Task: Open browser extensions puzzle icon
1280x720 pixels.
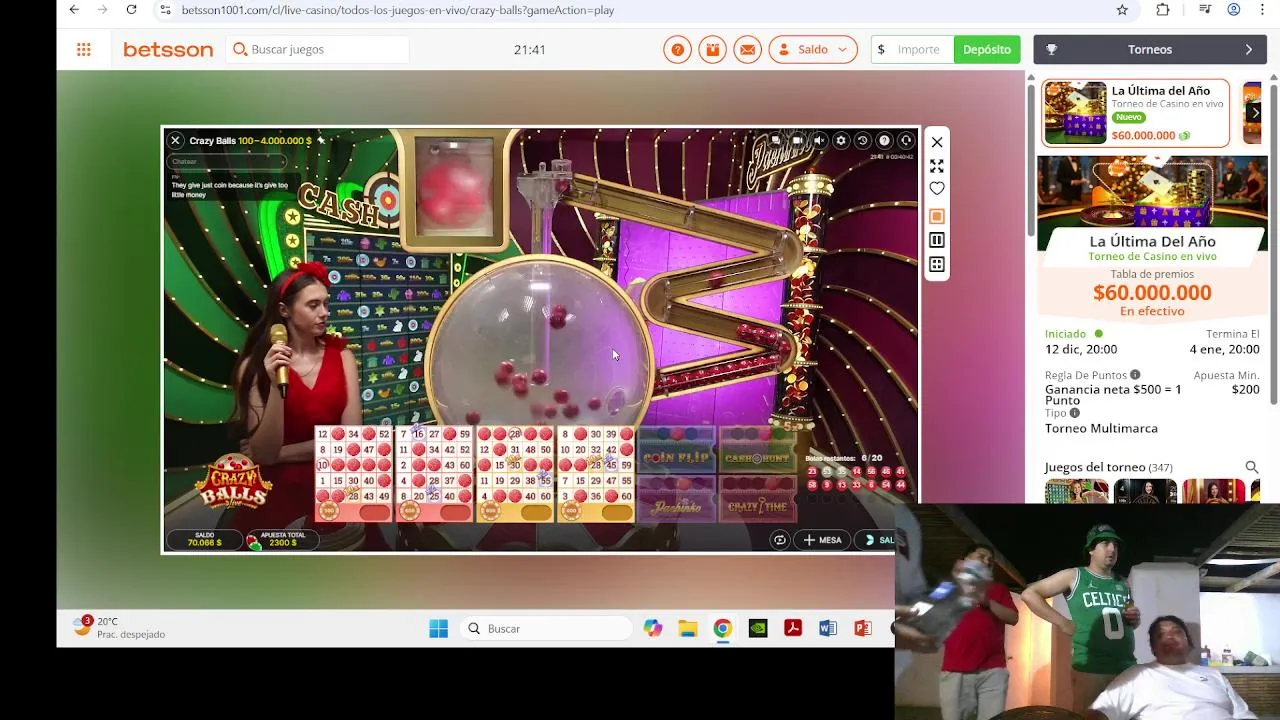Action: 1162,10
